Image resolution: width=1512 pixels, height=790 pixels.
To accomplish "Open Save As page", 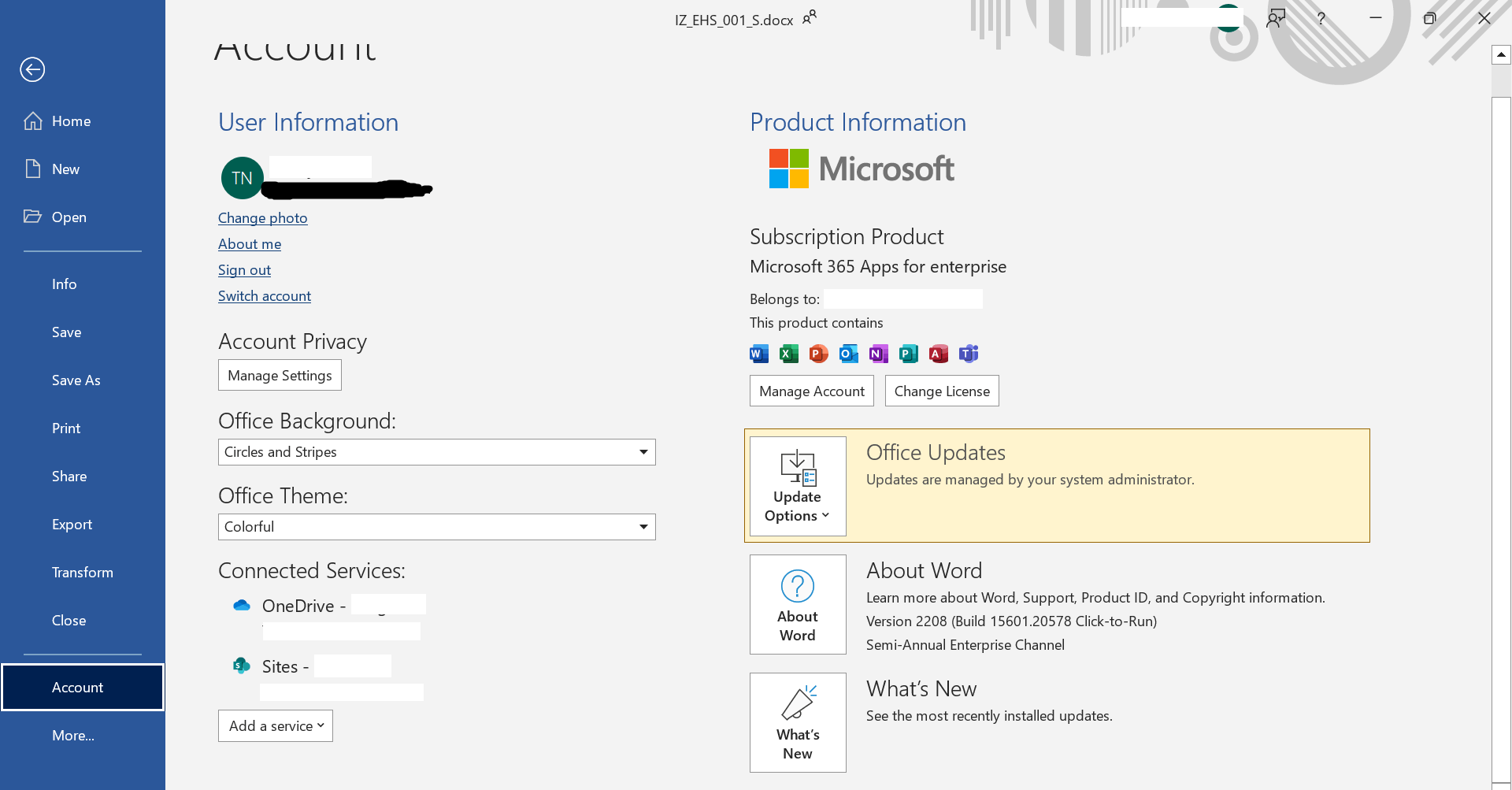I will 83,380.
